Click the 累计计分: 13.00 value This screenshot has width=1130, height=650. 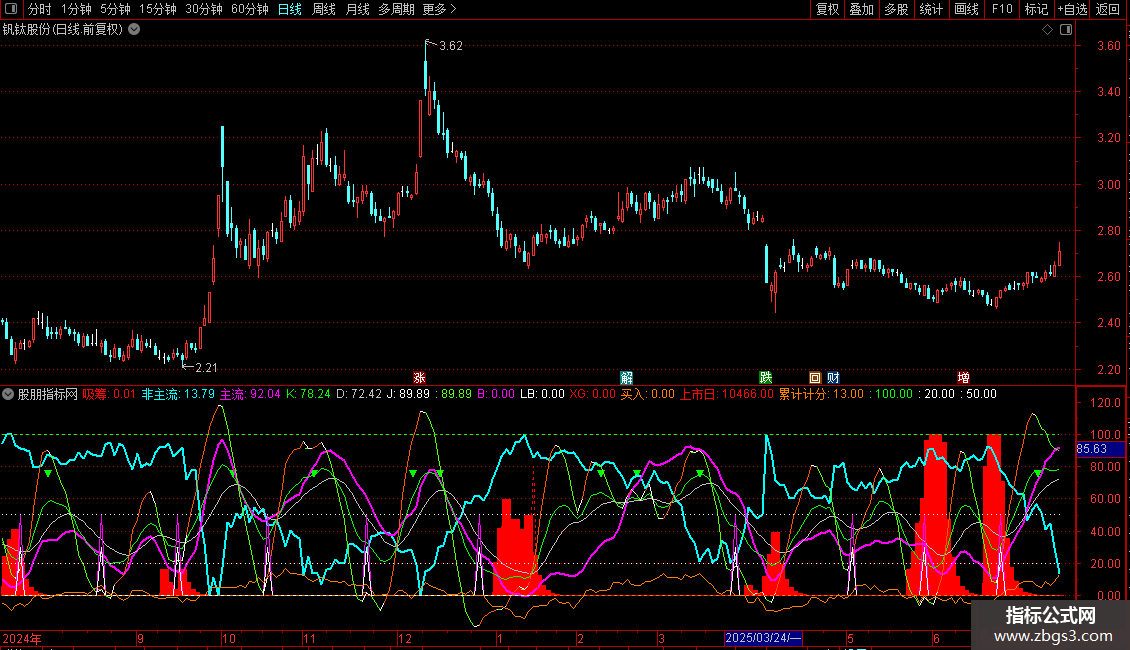821,394
